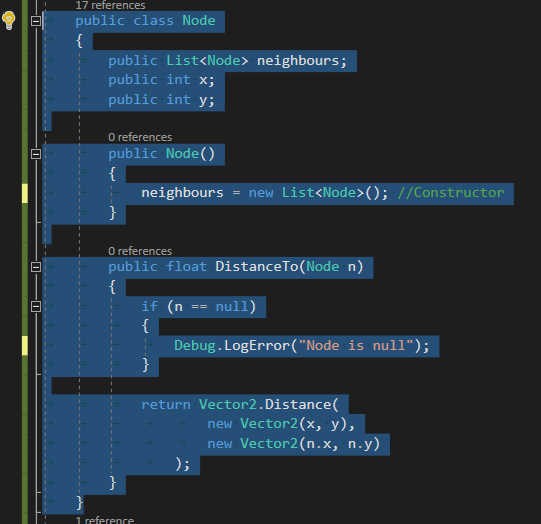The width and height of the screenshot is (541, 524).
Task: Click the yellow change marker beside neighbours line
Action: pos(25,193)
